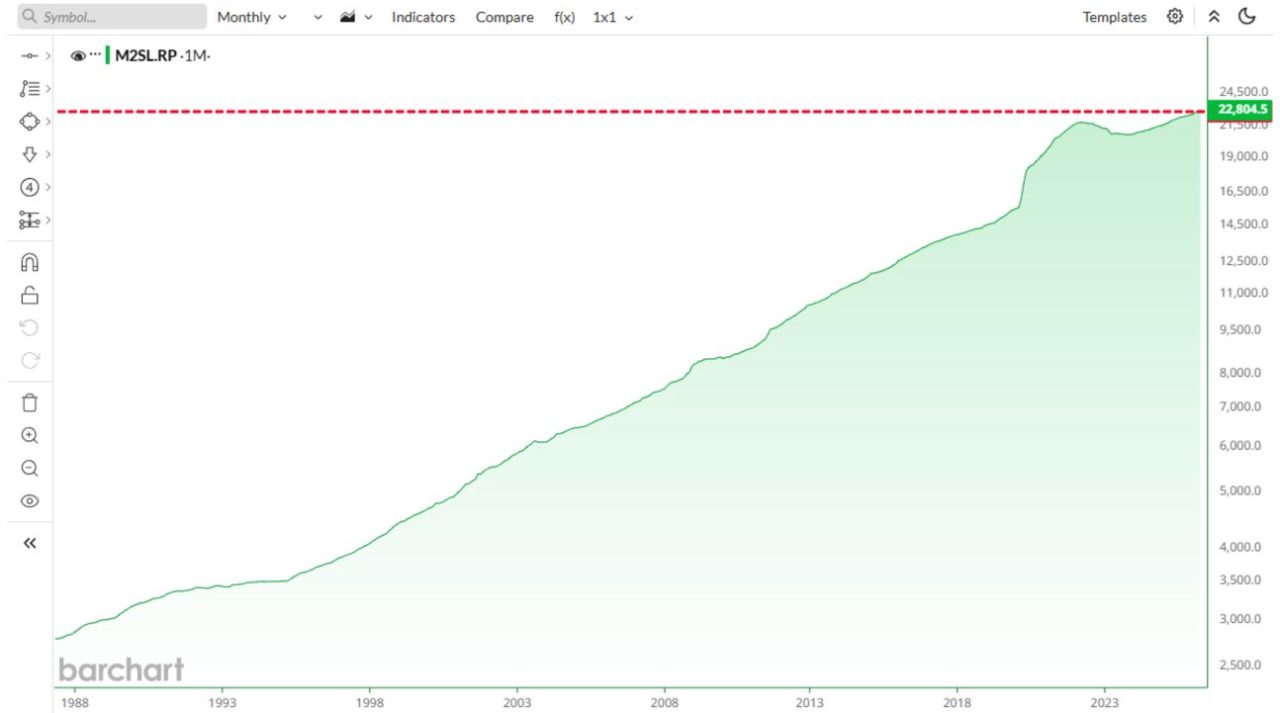Screen dimensions: 1280x713
Task: Open the Indicators menu
Action: [x=423, y=17]
